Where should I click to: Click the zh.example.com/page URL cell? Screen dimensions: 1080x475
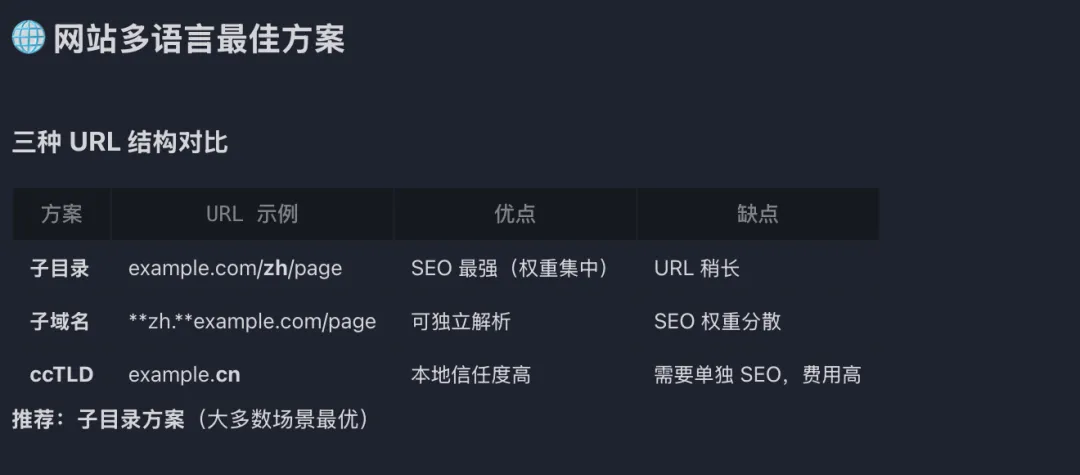tap(252, 321)
